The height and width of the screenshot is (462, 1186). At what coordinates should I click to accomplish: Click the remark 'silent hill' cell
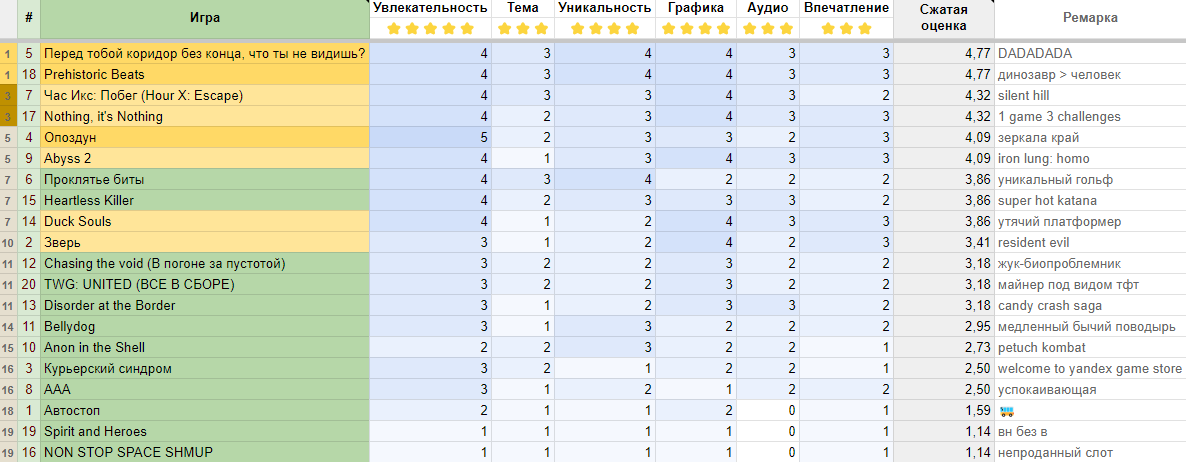1090,96
